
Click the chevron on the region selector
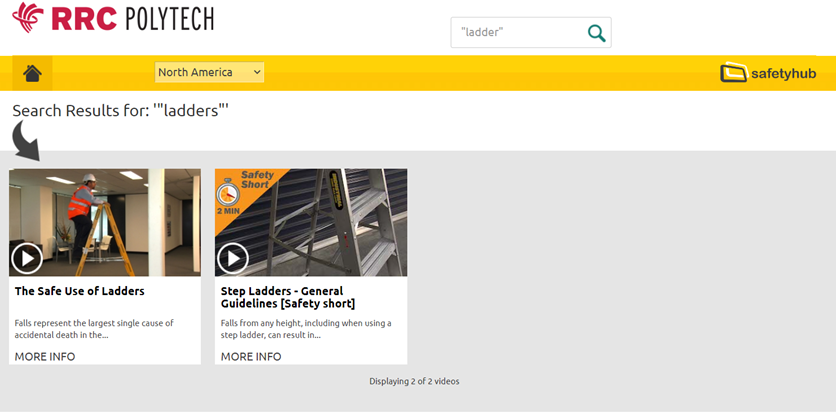click(x=257, y=72)
